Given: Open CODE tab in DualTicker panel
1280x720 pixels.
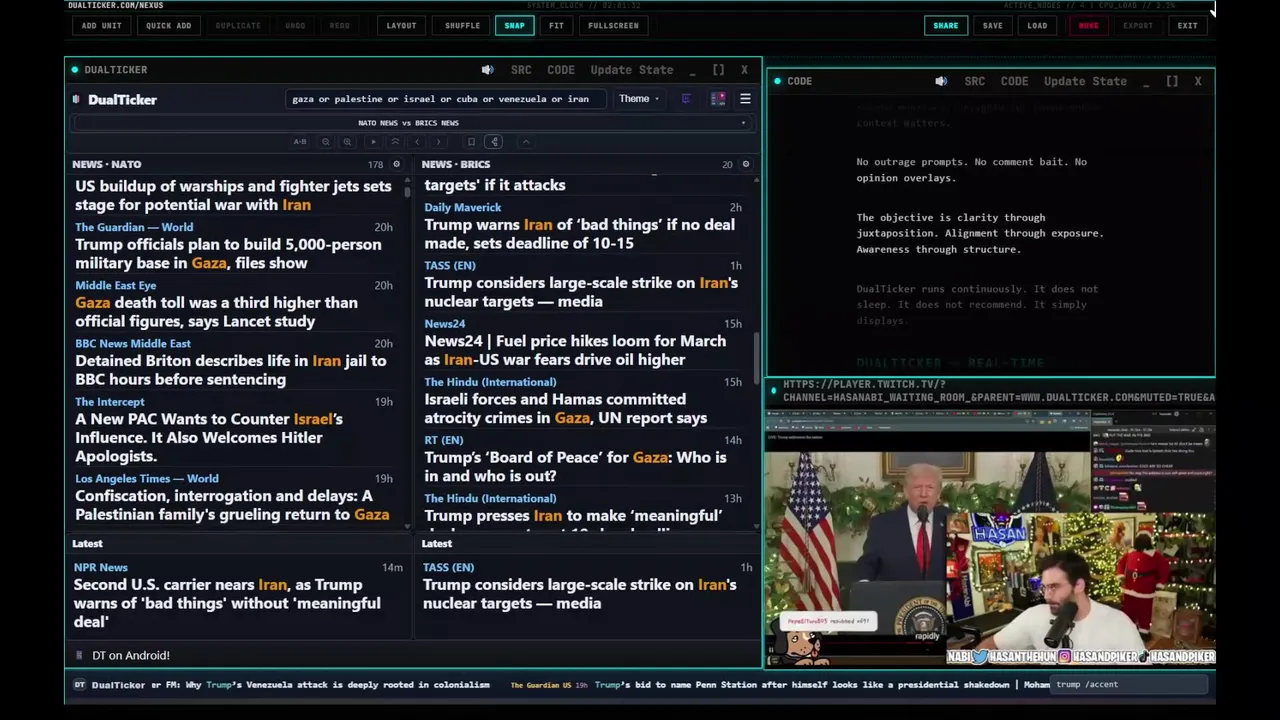Looking at the screenshot, I should pyautogui.click(x=561, y=70).
